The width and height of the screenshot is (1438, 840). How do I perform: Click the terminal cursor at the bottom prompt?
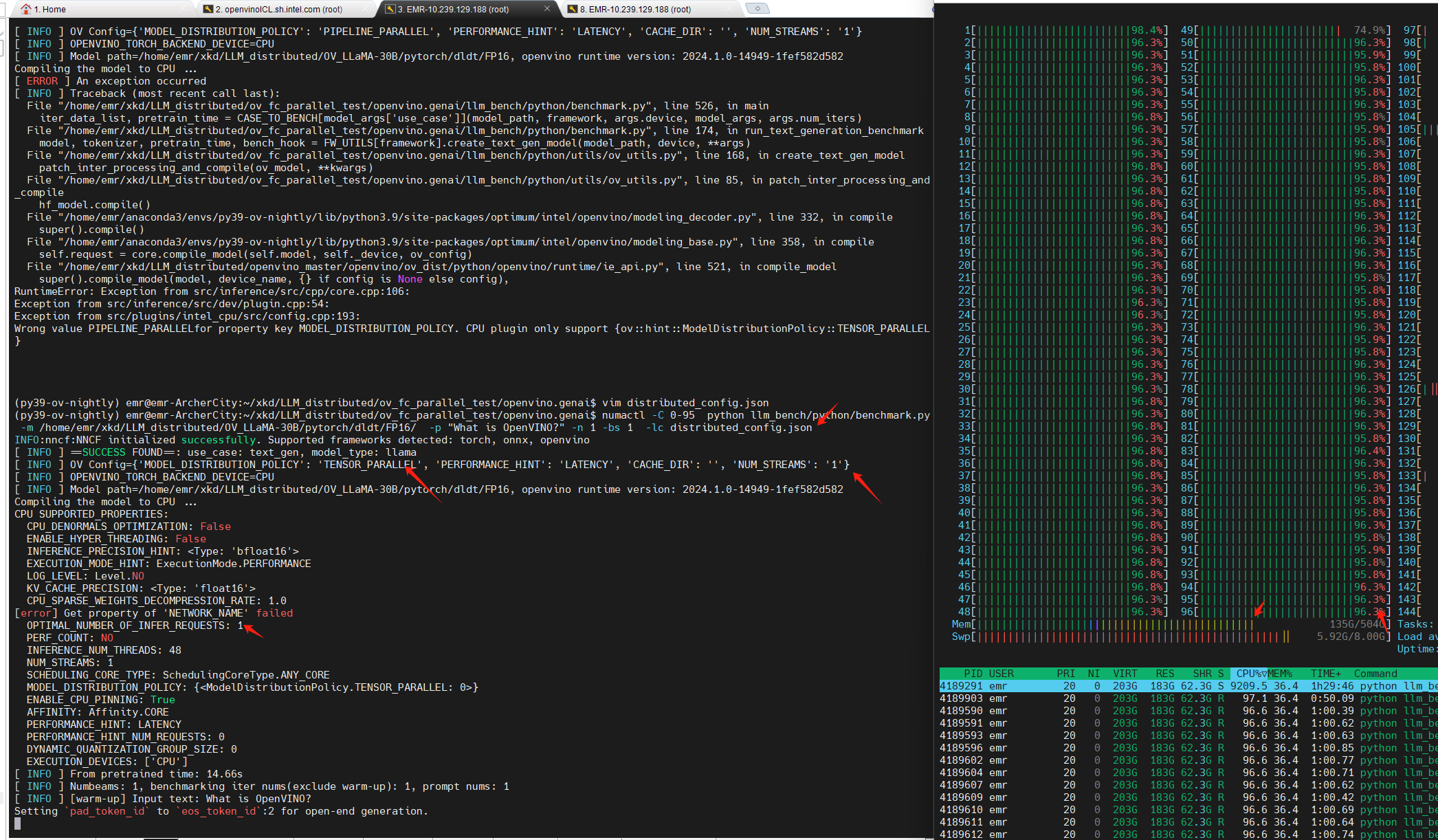tap(18, 824)
